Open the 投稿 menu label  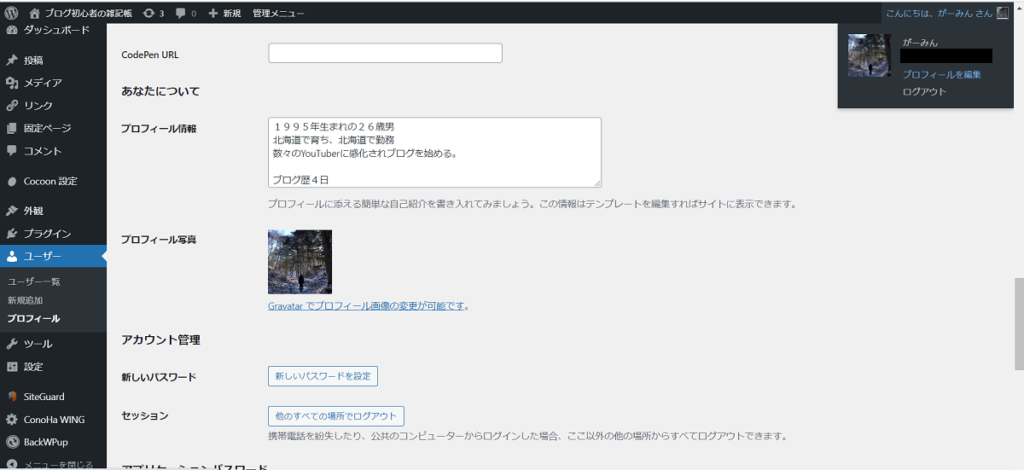point(33,60)
